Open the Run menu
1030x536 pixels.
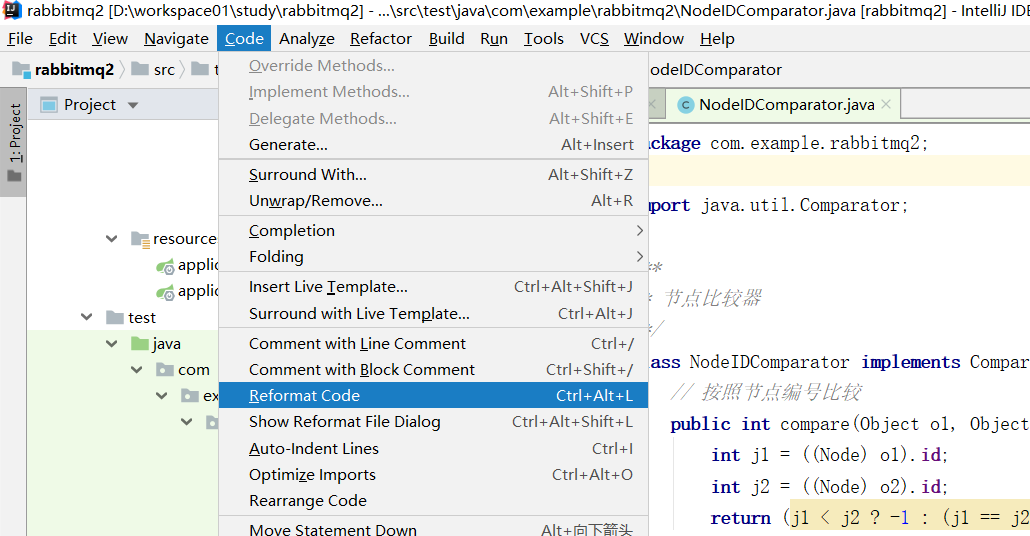pyautogui.click(x=494, y=39)
